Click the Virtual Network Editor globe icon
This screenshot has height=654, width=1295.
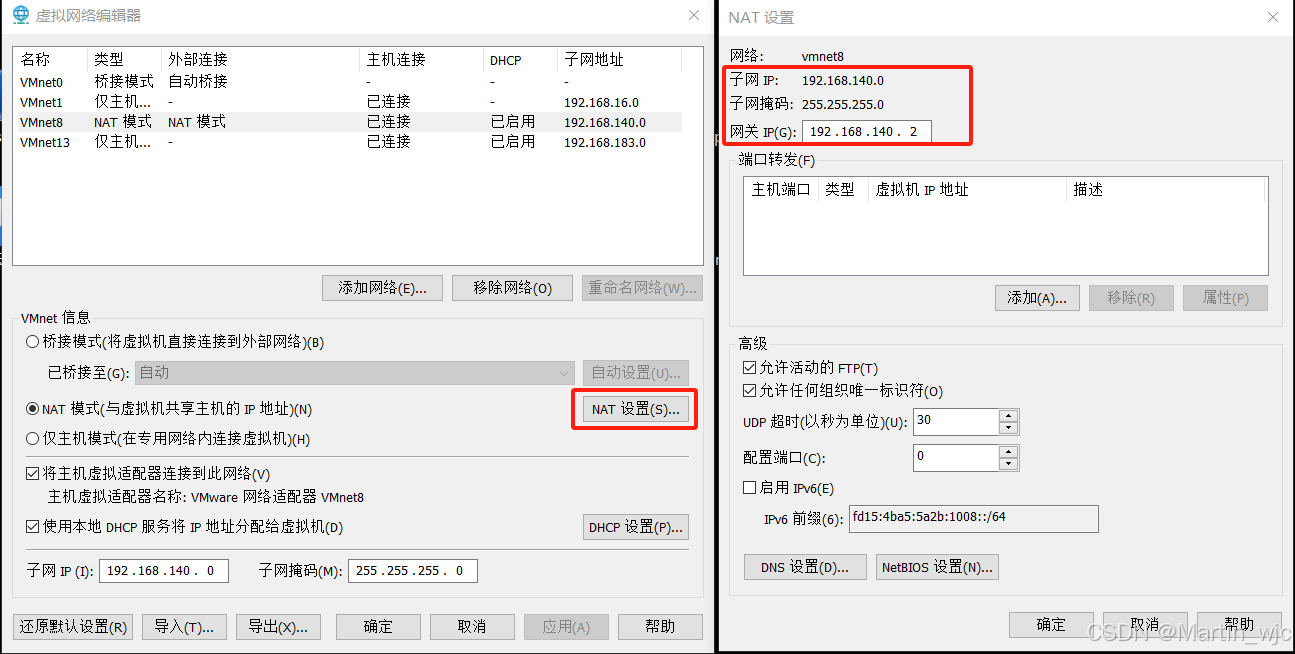[x=21, y=15]
